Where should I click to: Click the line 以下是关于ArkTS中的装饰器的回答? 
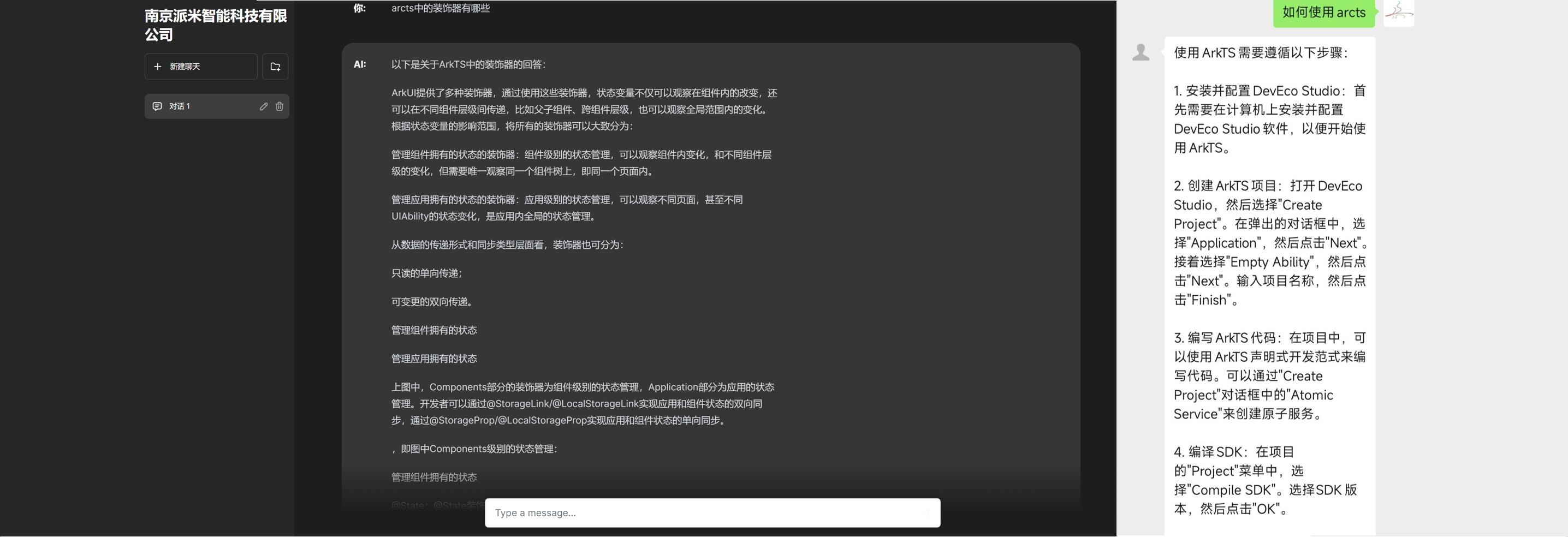468,64
